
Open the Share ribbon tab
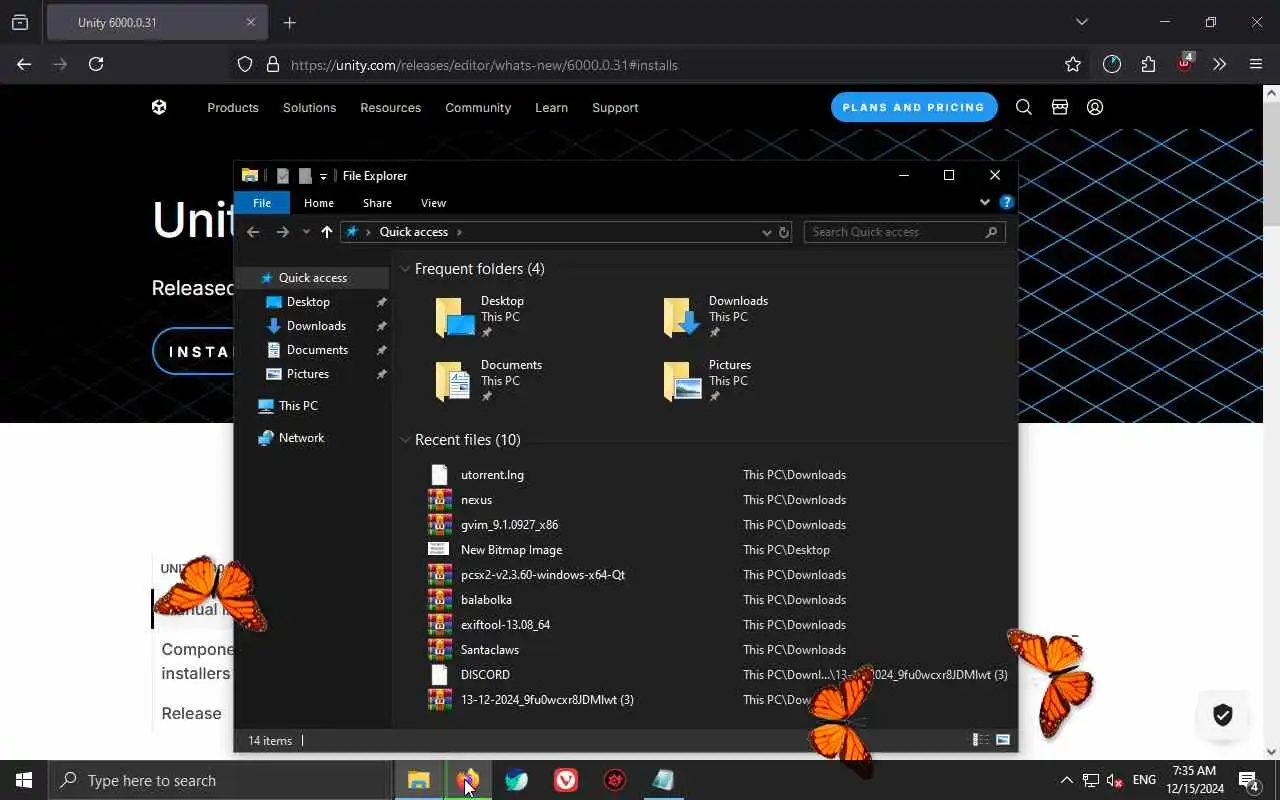(377, 203)
